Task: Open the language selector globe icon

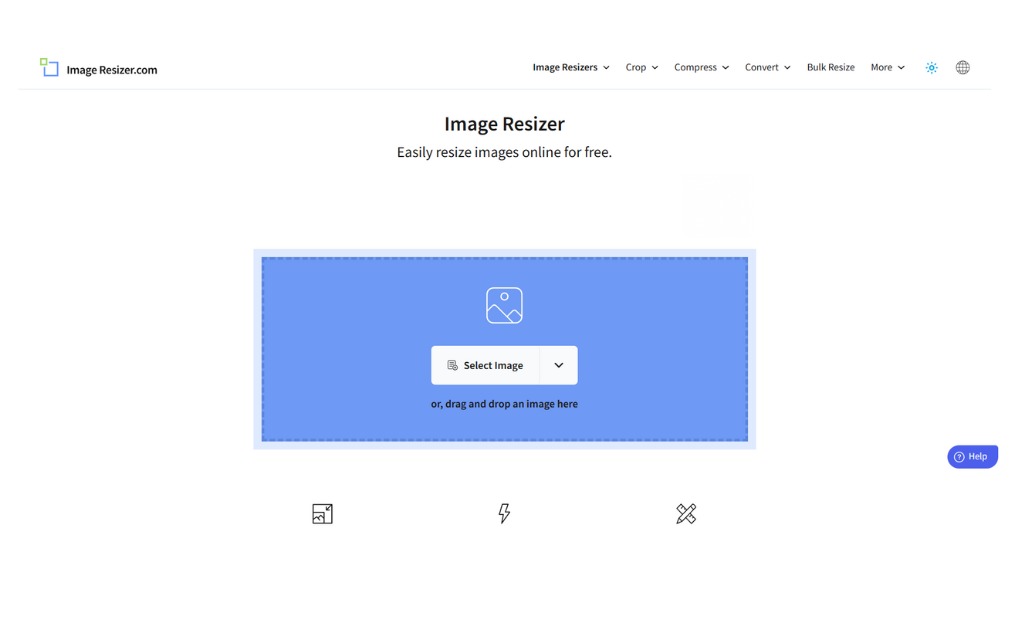Action: point(962,68)
